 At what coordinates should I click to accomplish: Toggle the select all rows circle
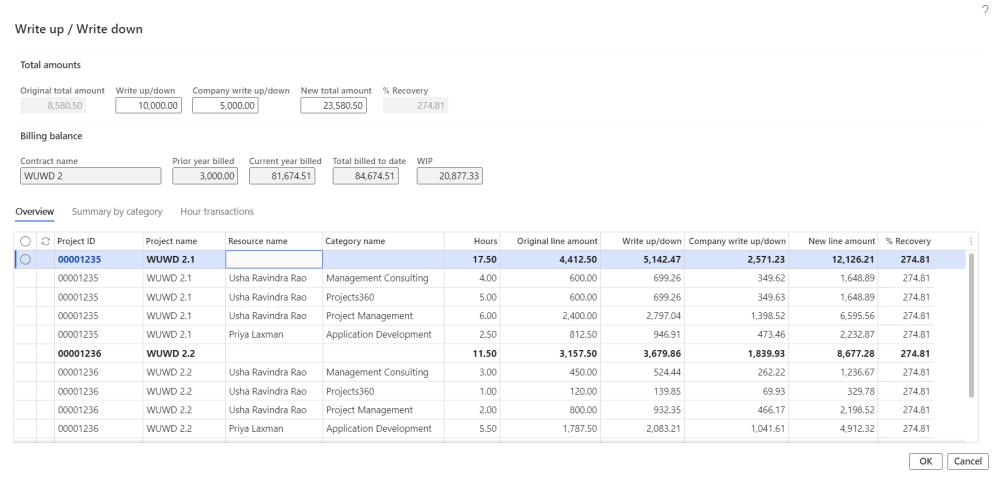pyautogui.click(x=25, y=241)
